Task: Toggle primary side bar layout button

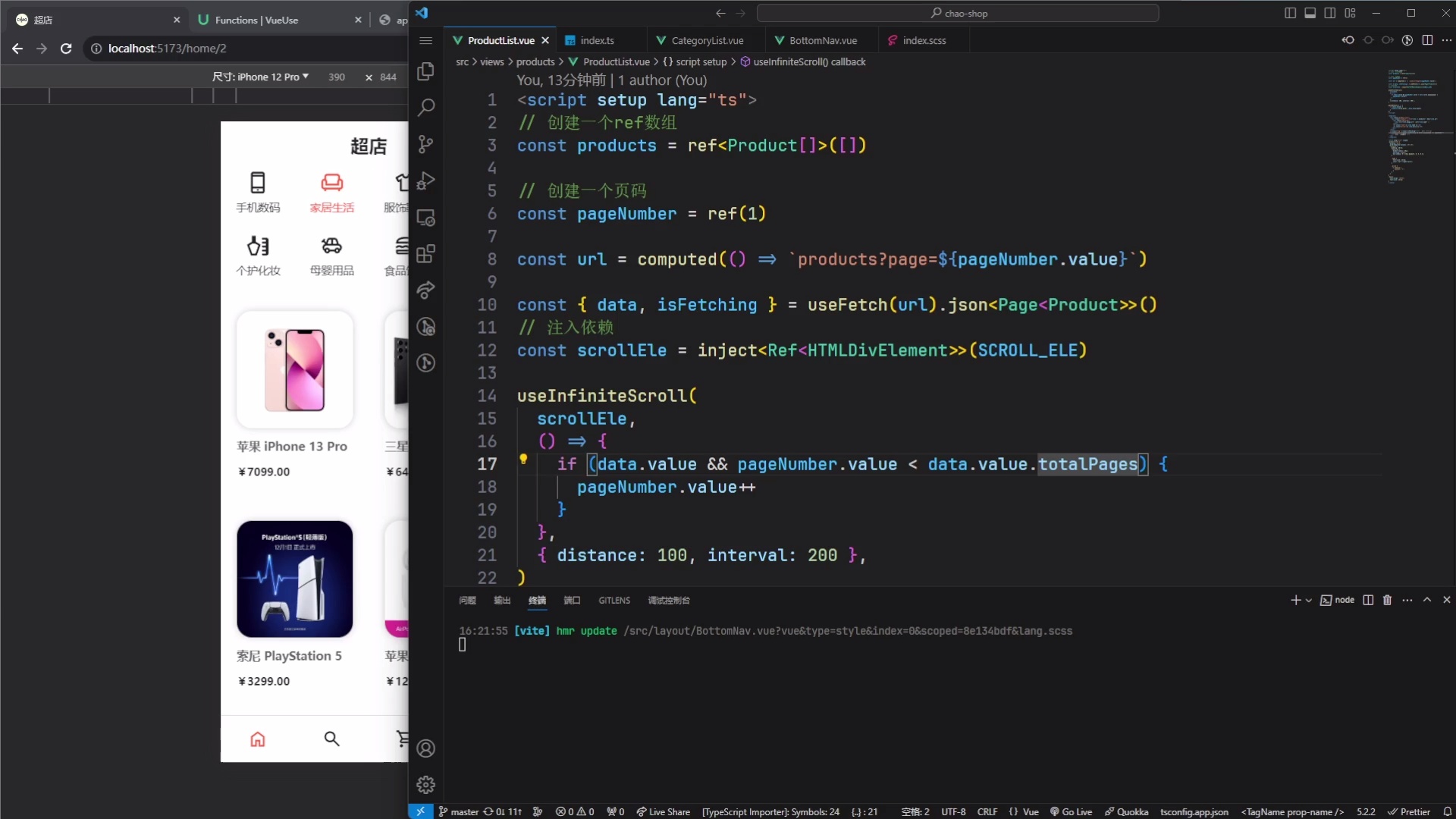Action: pos(1290,13)
